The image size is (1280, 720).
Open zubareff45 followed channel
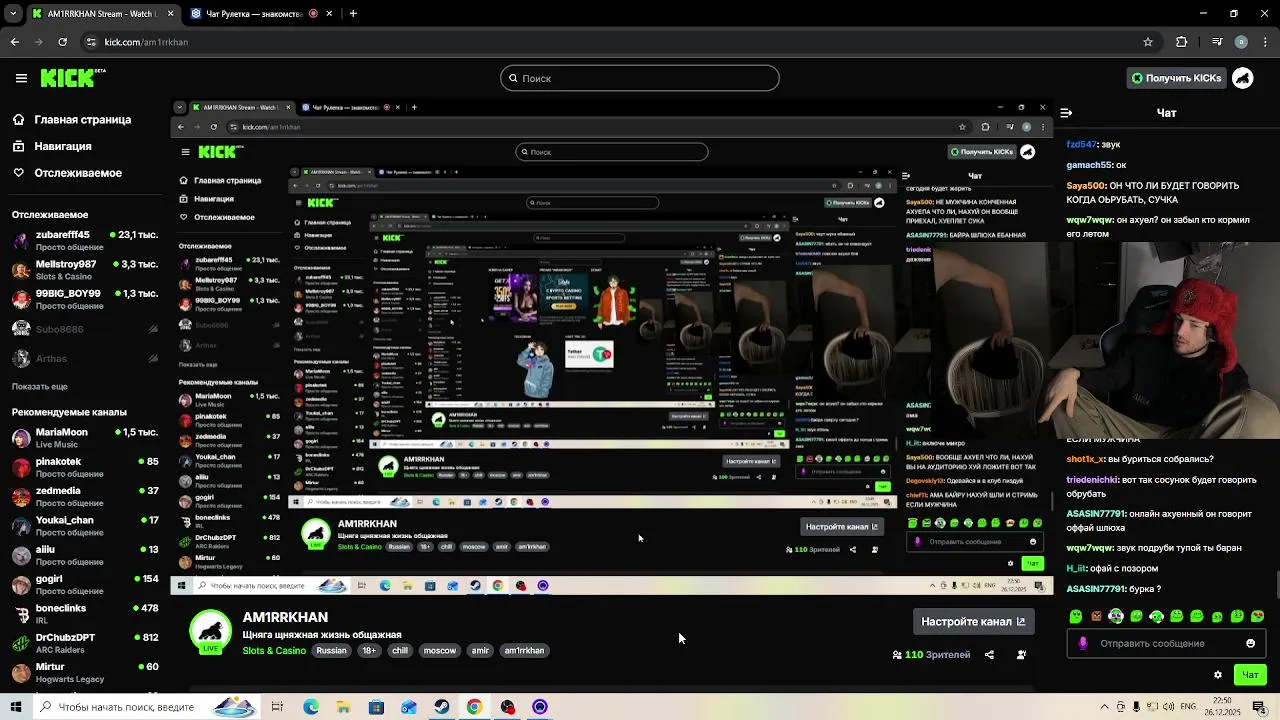[x=85, y=241]
